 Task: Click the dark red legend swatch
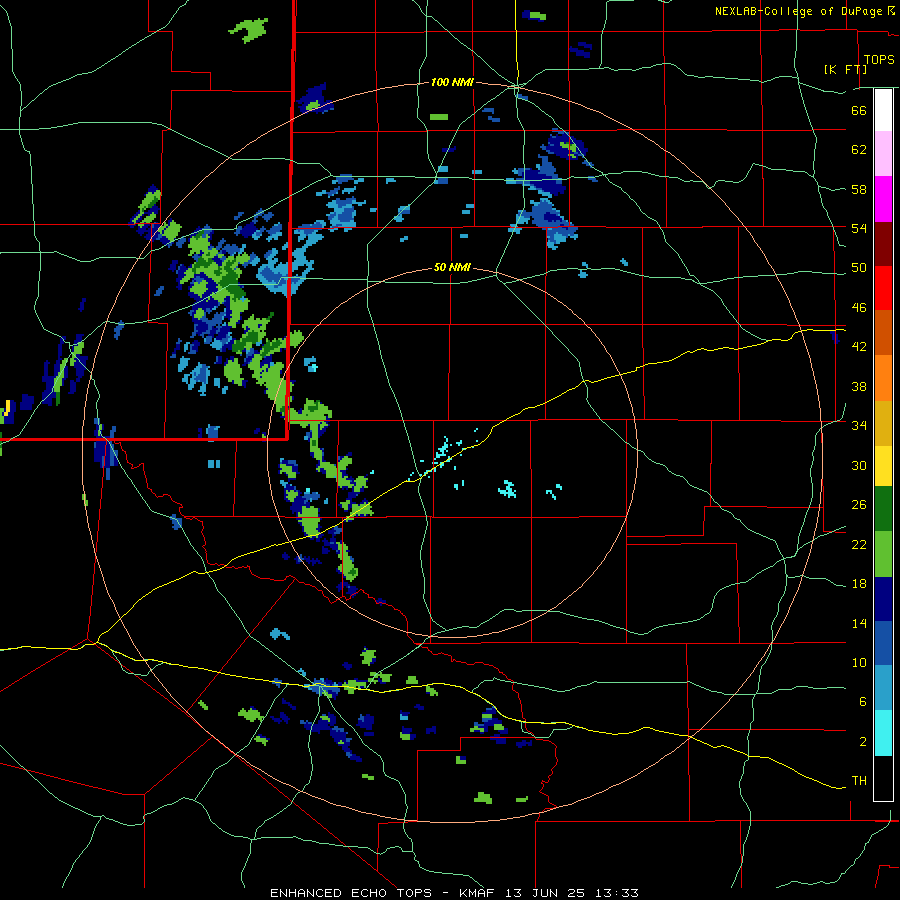coord(883,243)
